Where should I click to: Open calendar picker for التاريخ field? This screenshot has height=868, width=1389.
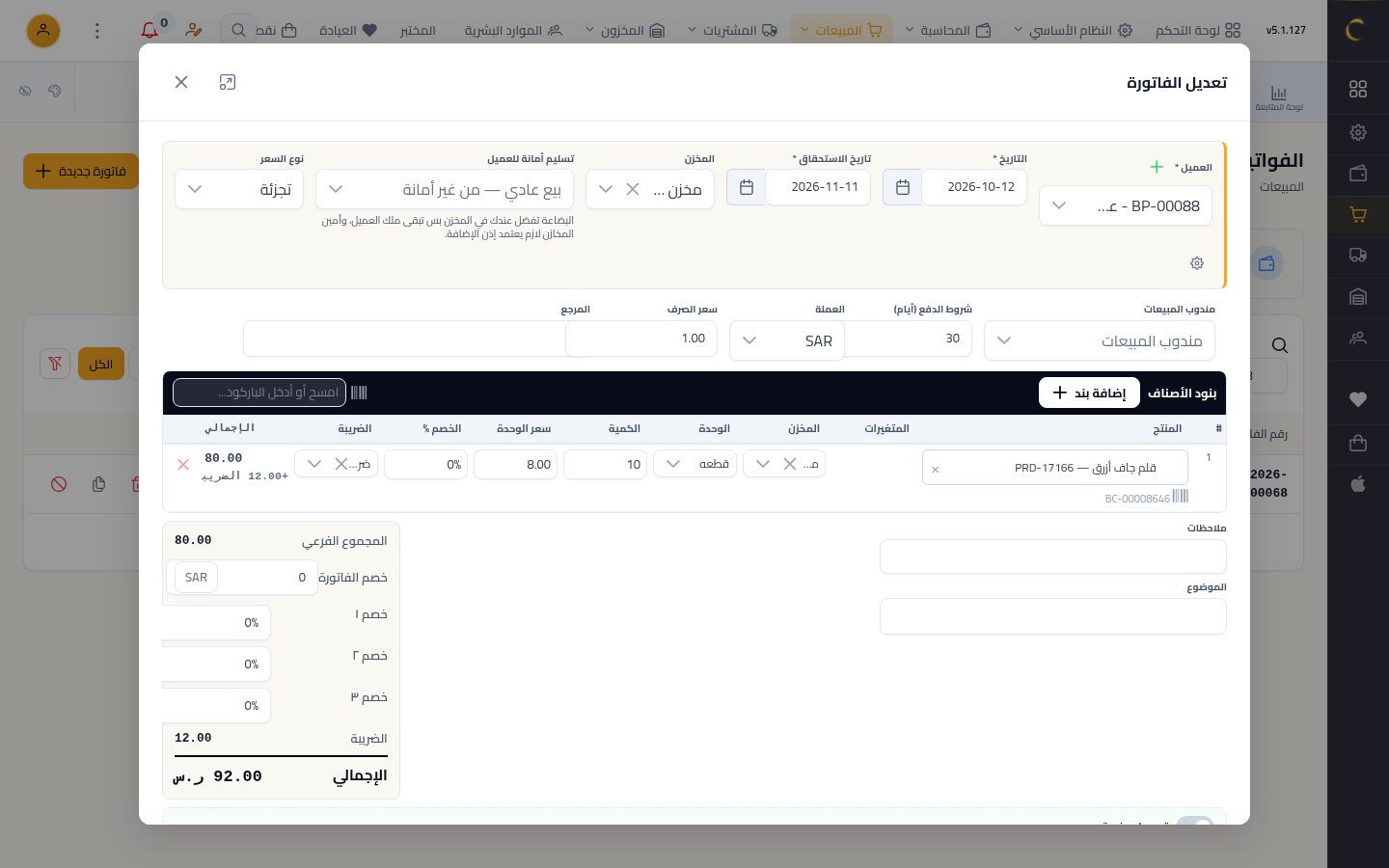coord(903,187)
